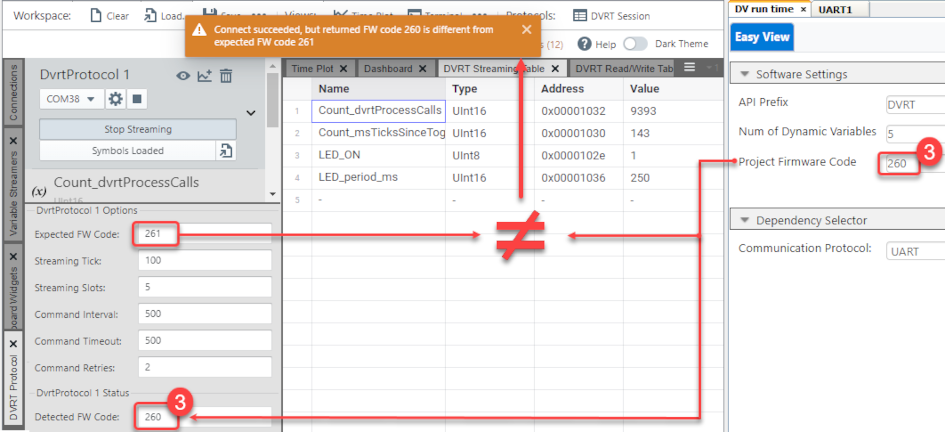This screenshot has width=945, height=432.
Task: Click the Stop Streaming button
Action: click(x=138, y=129)
